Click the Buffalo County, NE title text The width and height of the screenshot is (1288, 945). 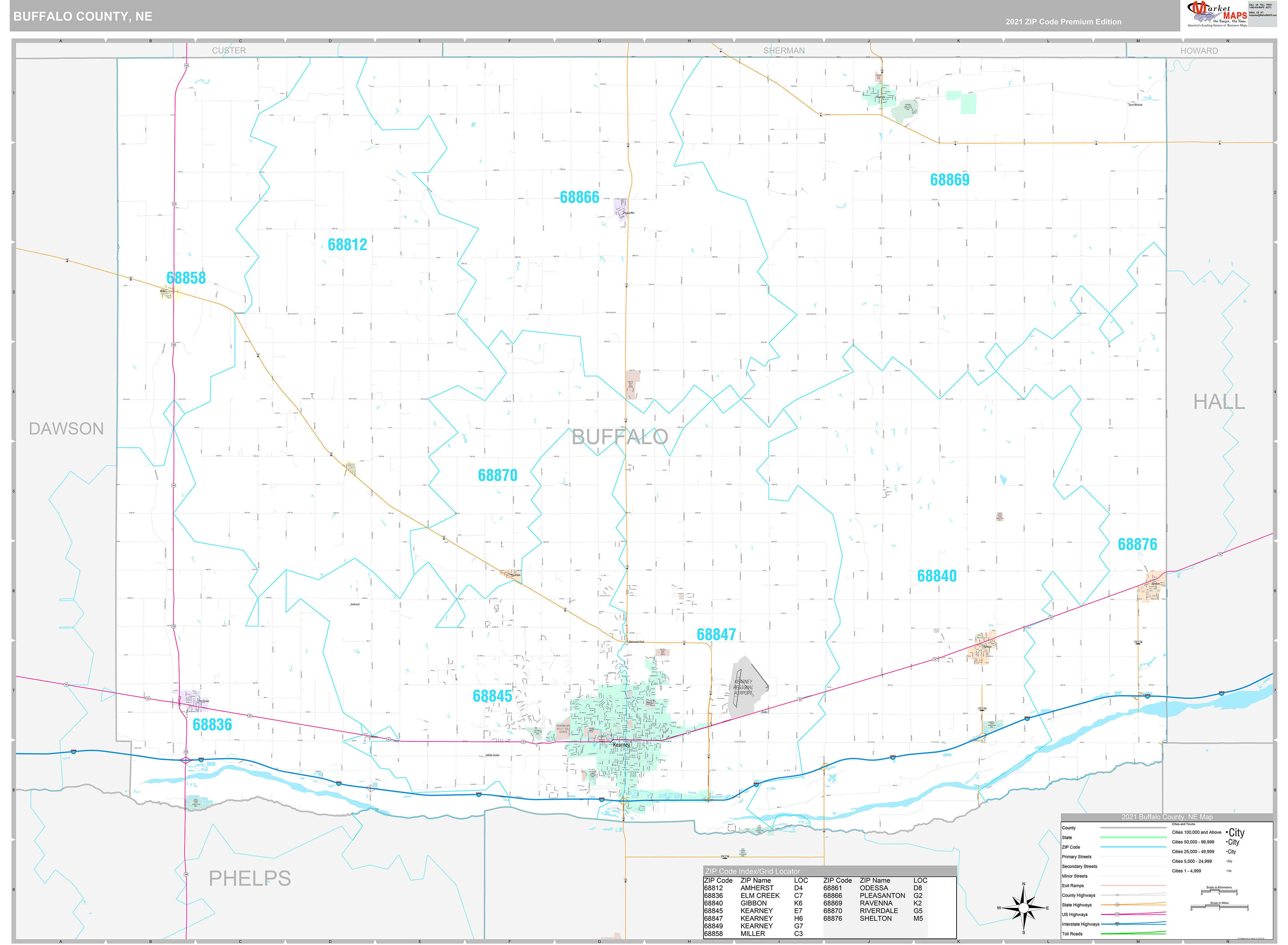[x=83, y=17]
